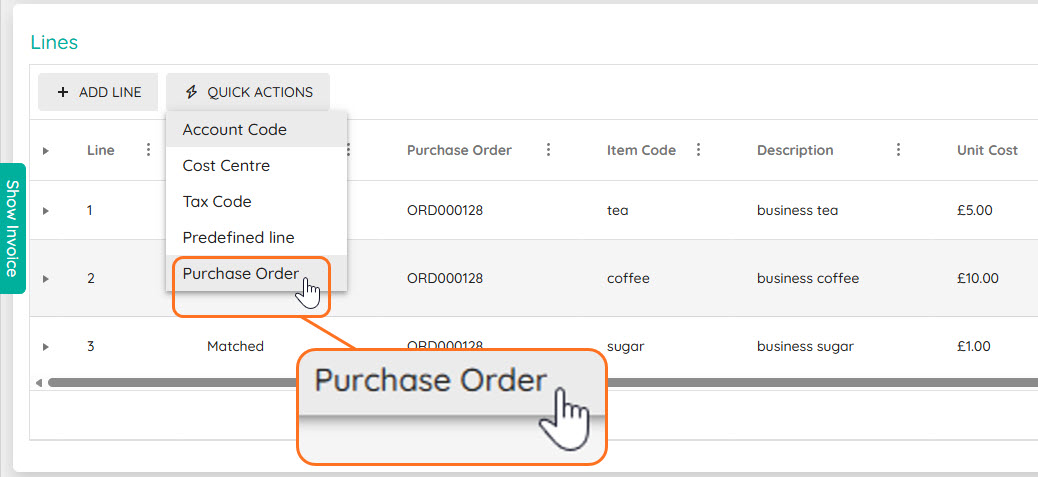Sort by Description column header
Viewport: 1038px width, 477px height.
point(795,150)
